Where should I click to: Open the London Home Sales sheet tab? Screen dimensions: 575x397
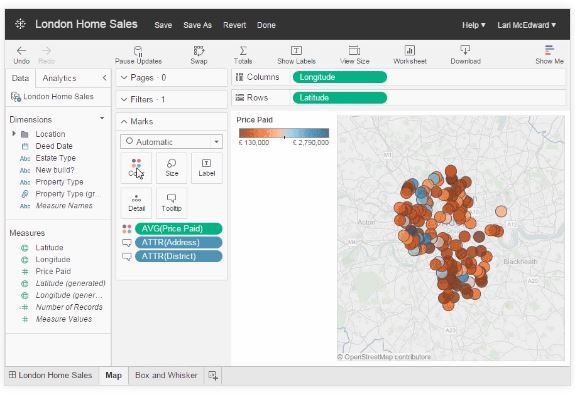pyautogui.click(x=51, y=375)
